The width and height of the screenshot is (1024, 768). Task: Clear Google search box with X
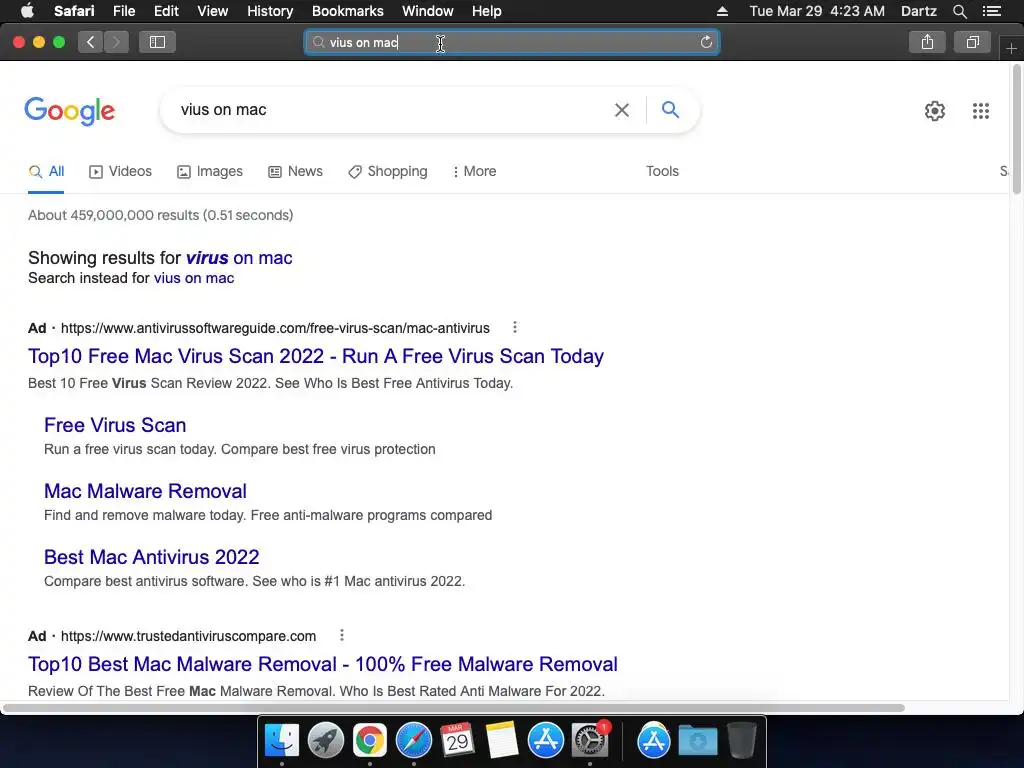pyautogui.click(x=622, y=110)
